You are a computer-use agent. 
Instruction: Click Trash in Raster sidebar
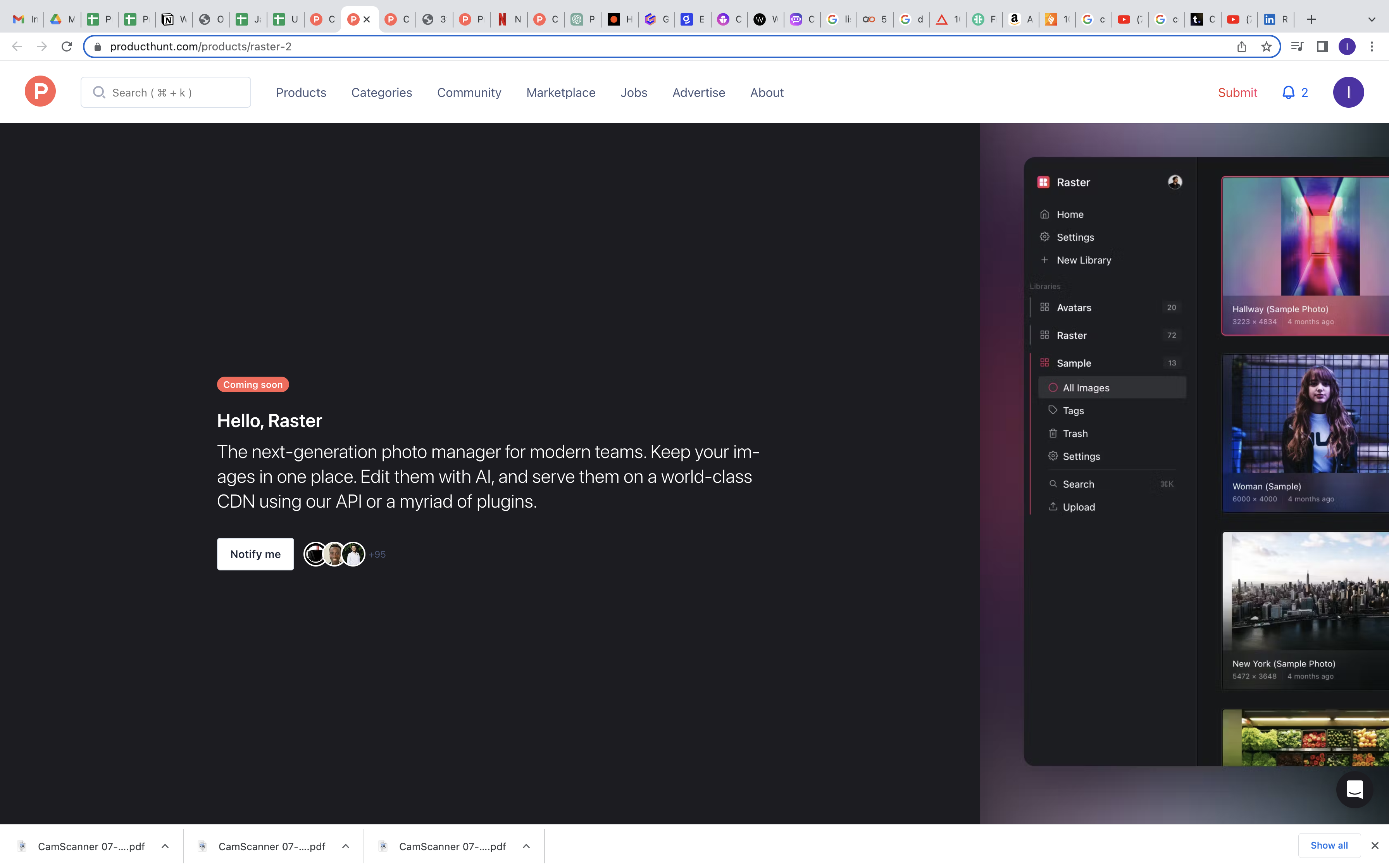click(x=1074, y=434)
